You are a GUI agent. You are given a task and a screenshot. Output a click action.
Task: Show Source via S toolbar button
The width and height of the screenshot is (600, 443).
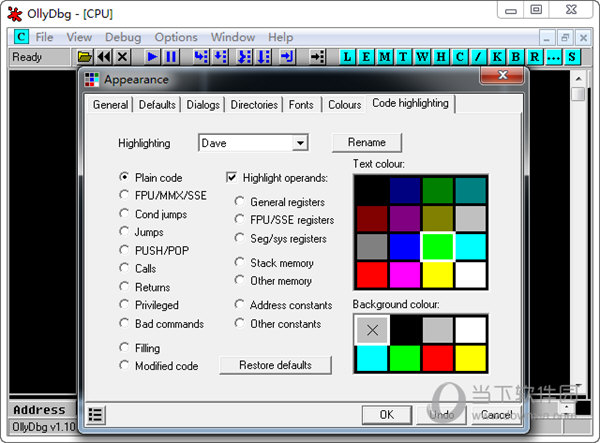[572, 57]
